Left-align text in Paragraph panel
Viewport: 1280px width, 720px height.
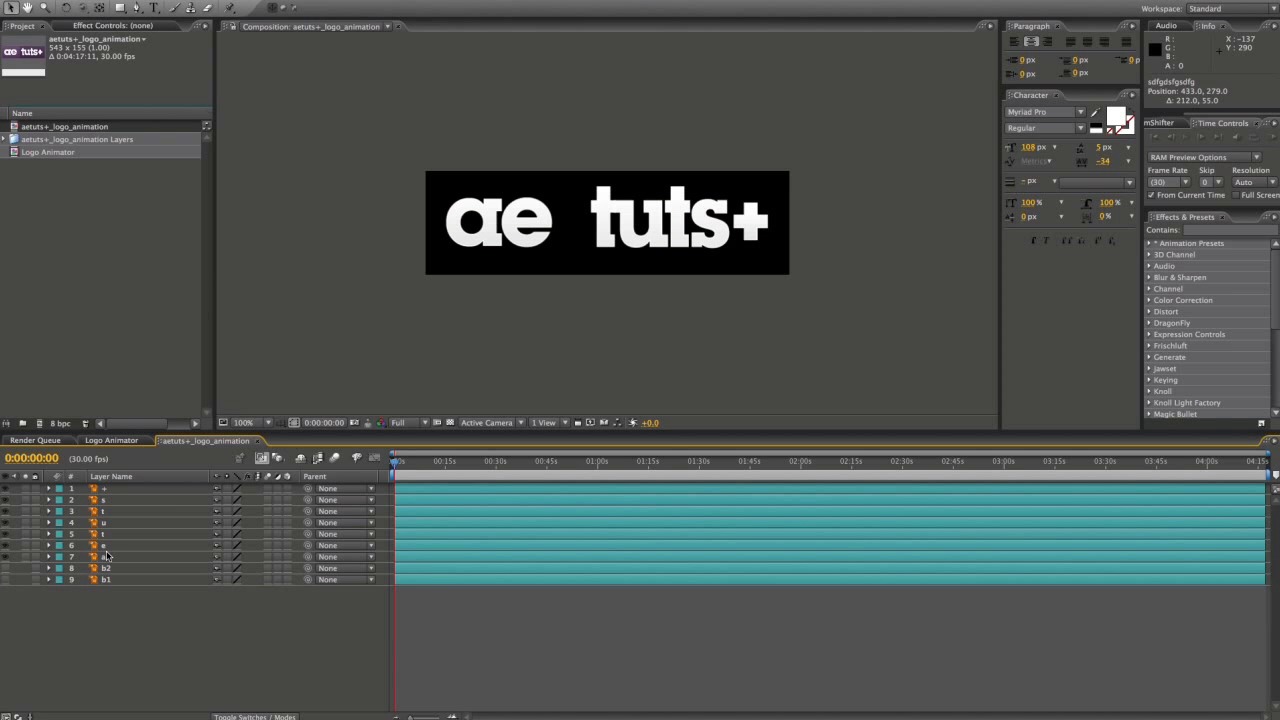[1014, 41]
